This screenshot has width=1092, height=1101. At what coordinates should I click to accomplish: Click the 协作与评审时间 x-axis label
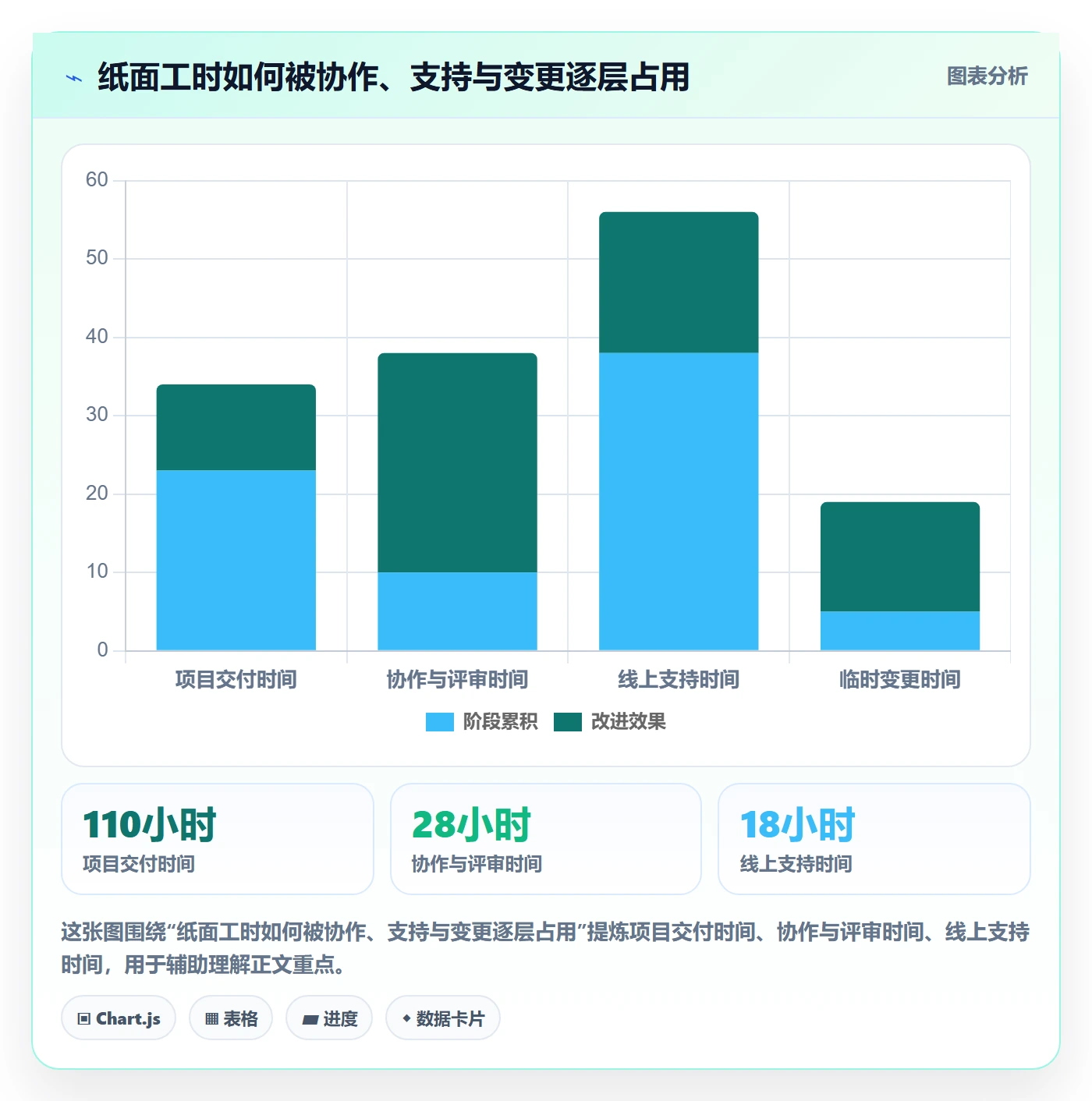[x=458, y=680]
